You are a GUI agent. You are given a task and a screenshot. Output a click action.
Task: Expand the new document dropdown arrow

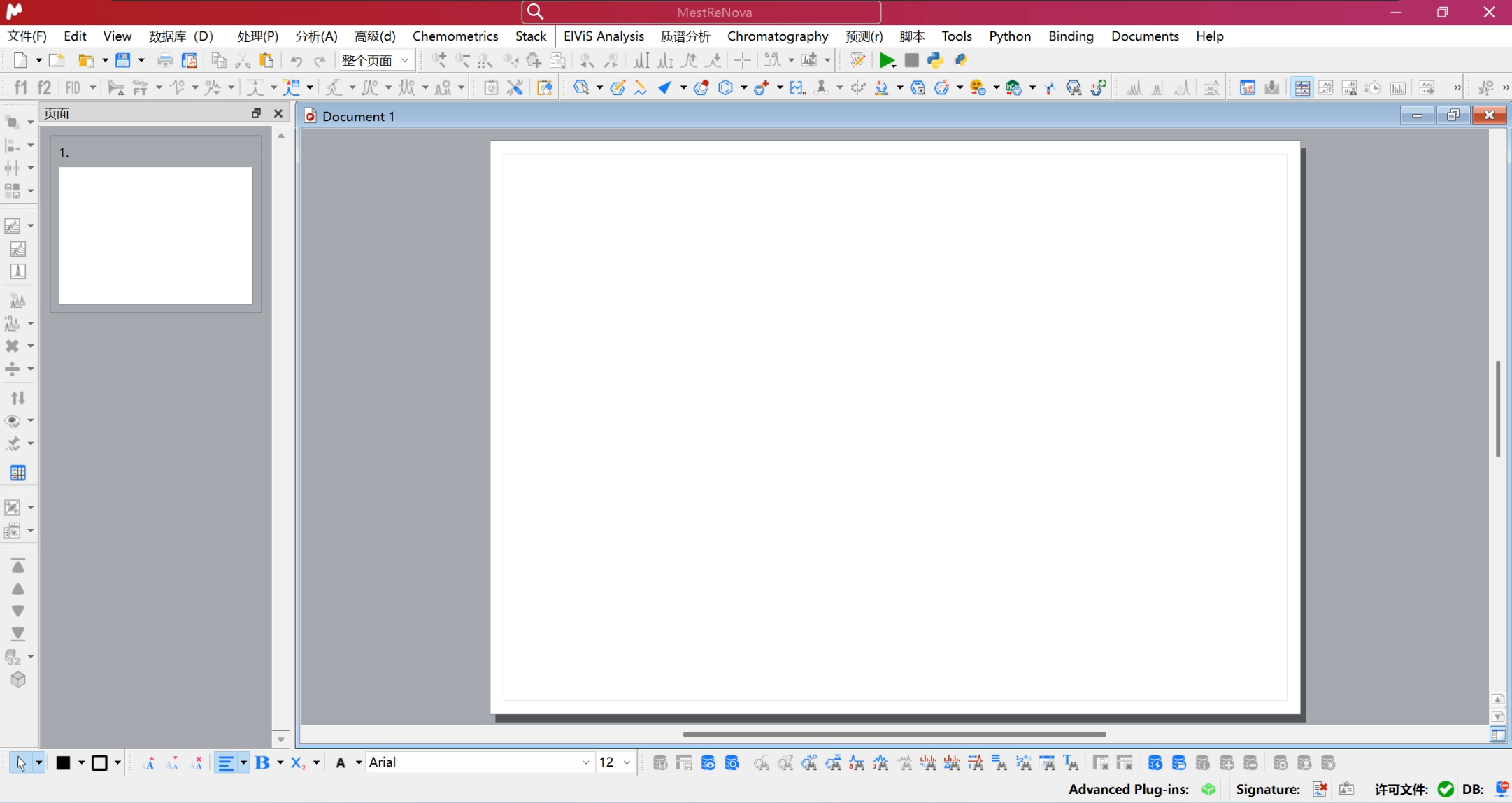38,60
